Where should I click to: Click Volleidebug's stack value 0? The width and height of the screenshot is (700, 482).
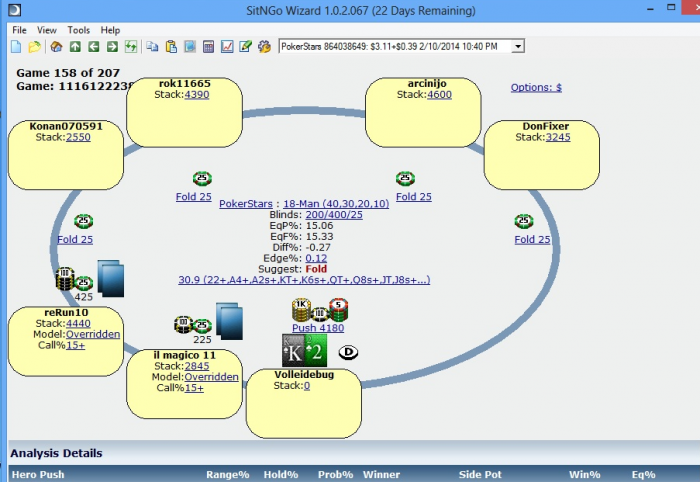tap(307, 386)
